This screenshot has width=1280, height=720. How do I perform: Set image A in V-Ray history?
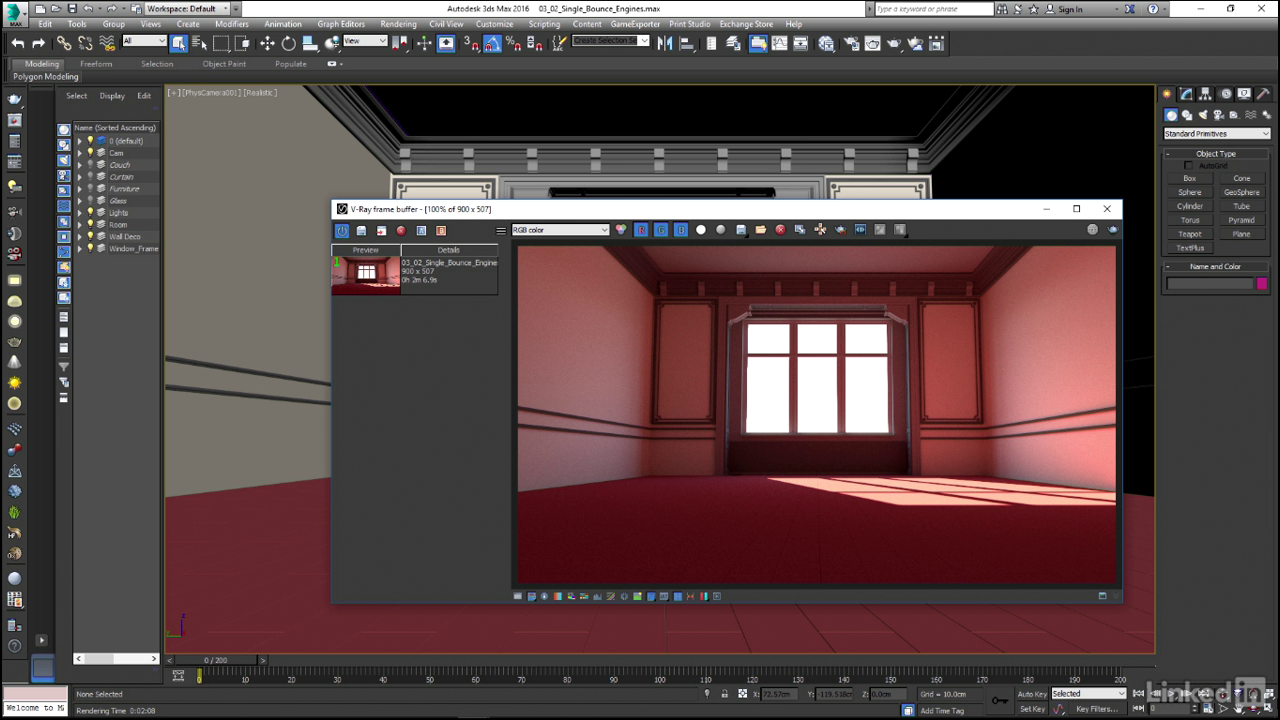(x=421, y=231)
